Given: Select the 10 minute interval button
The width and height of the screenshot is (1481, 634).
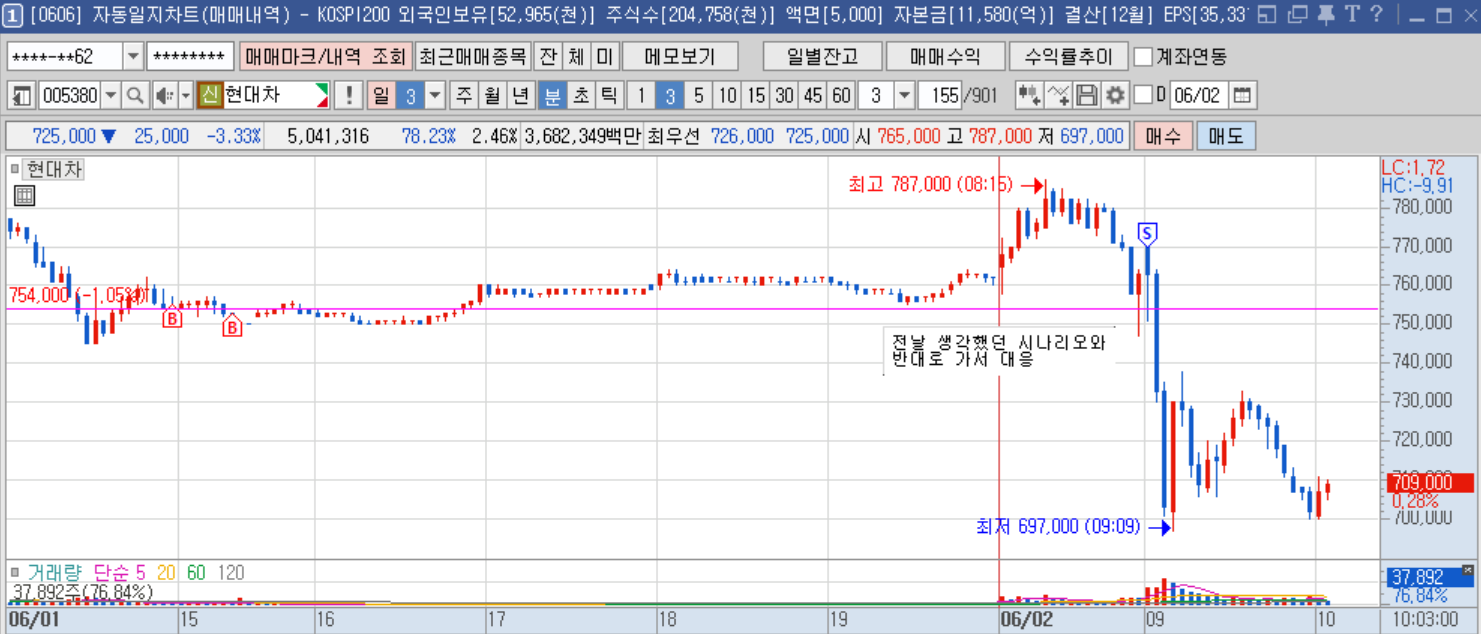Looking at the screenshot, I should coord(727,96).
